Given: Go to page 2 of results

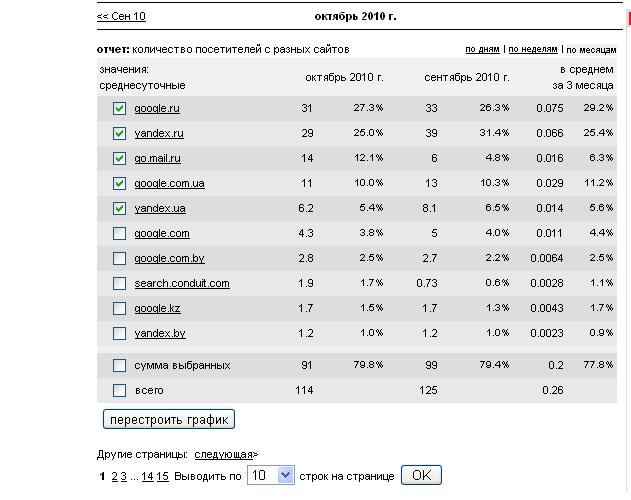Looking at the screenshot, I should [114, 476].
